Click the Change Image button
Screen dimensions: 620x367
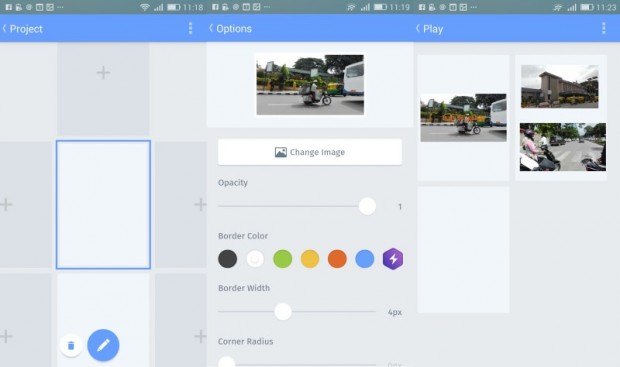[310, 152]
